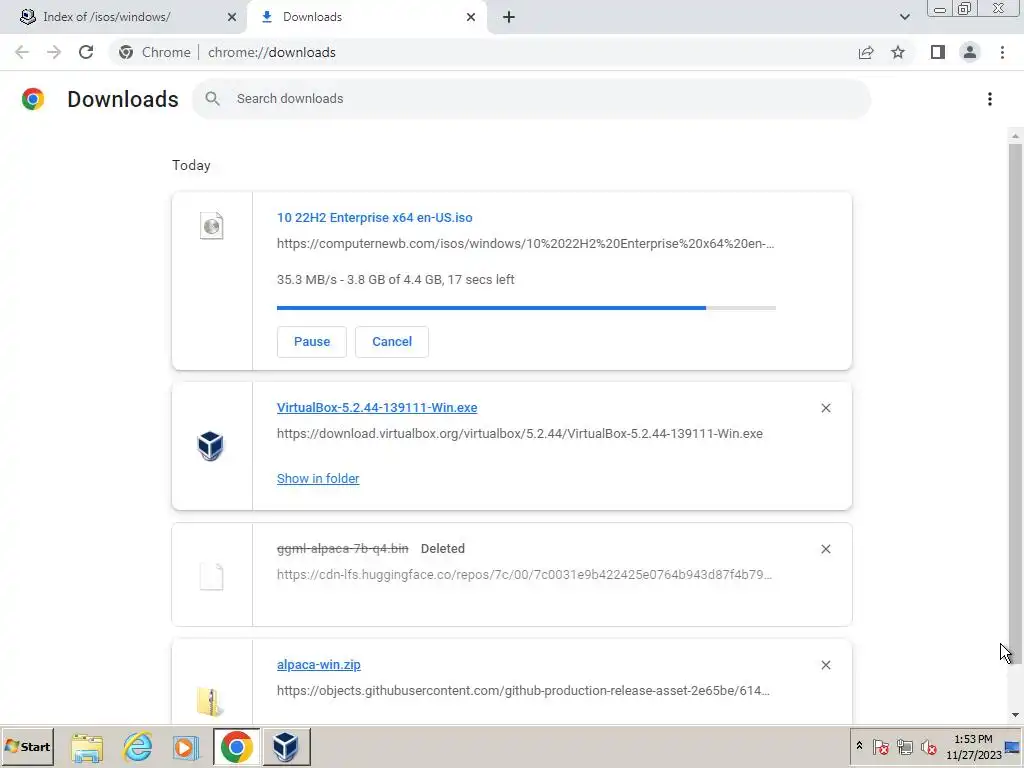Pause the ISO download
Image resolution: width=1024 pixels, height=768 pixels.
click(312, 342)
